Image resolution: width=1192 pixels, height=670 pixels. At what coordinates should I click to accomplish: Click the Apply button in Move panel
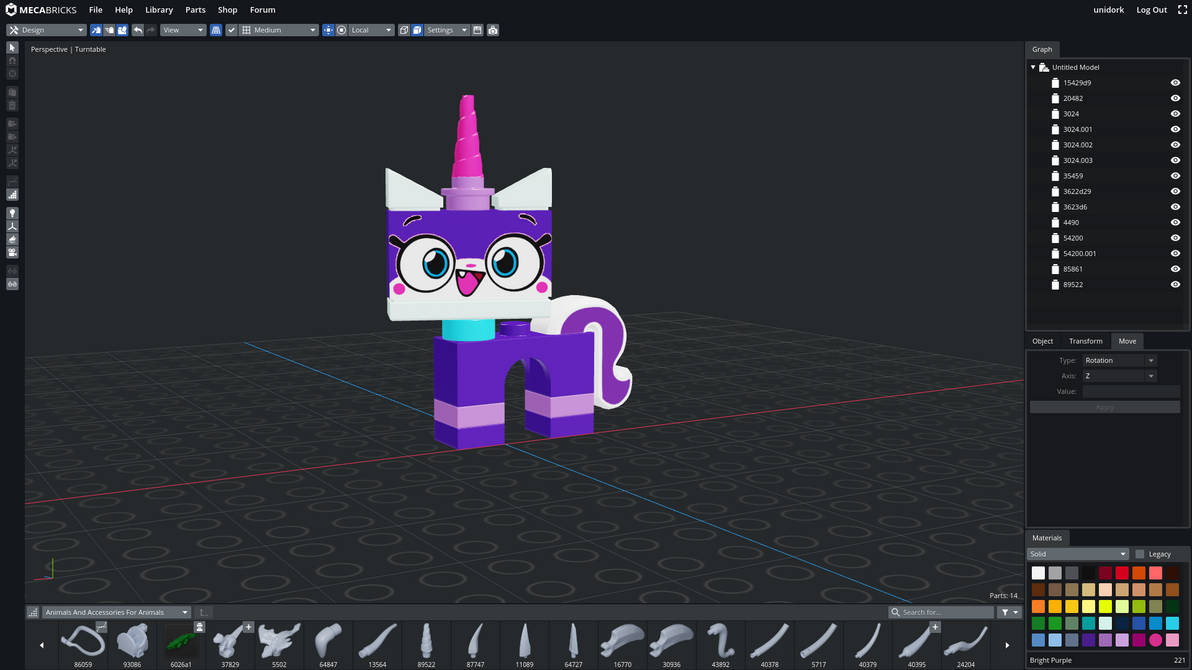(1104, 406)
